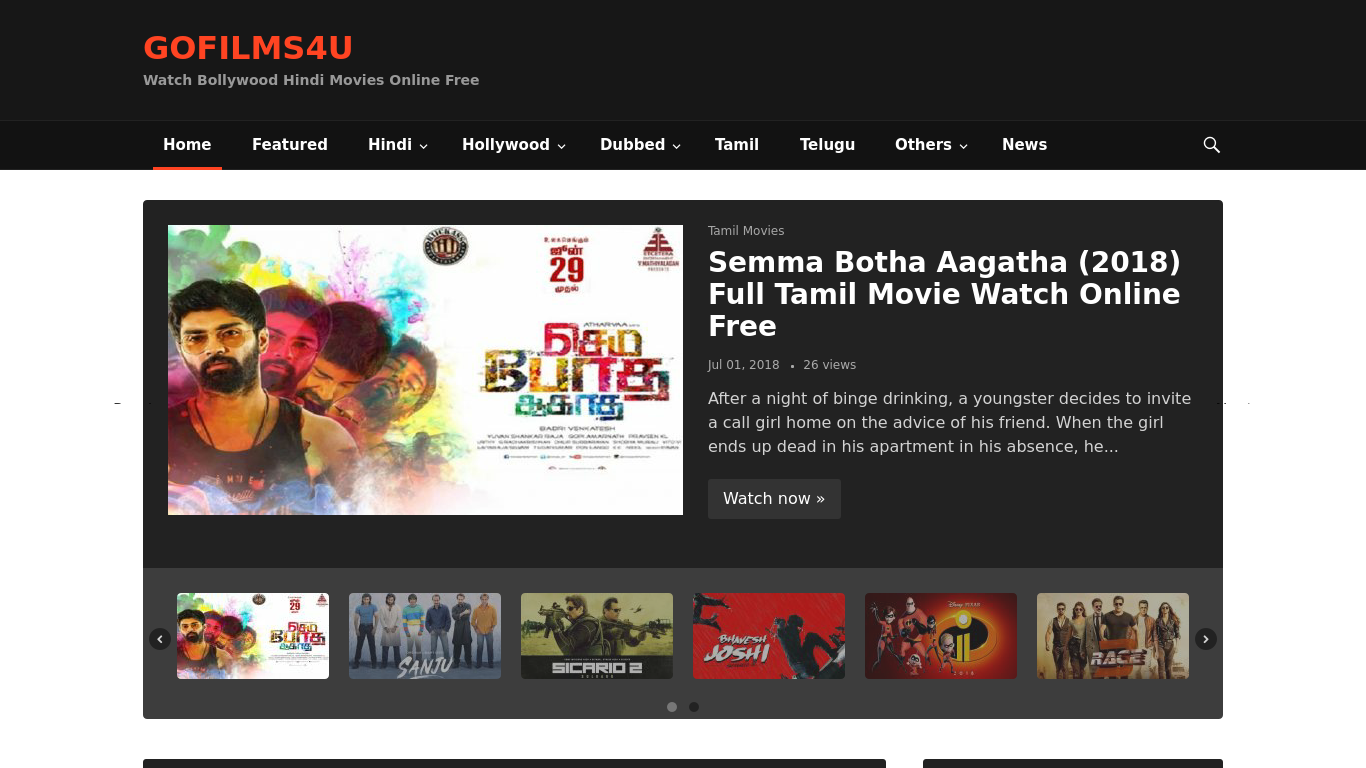This screenshot has width=1366, height=768.
Task: Open the News nav item
Action: click(x=1024, y=145)
